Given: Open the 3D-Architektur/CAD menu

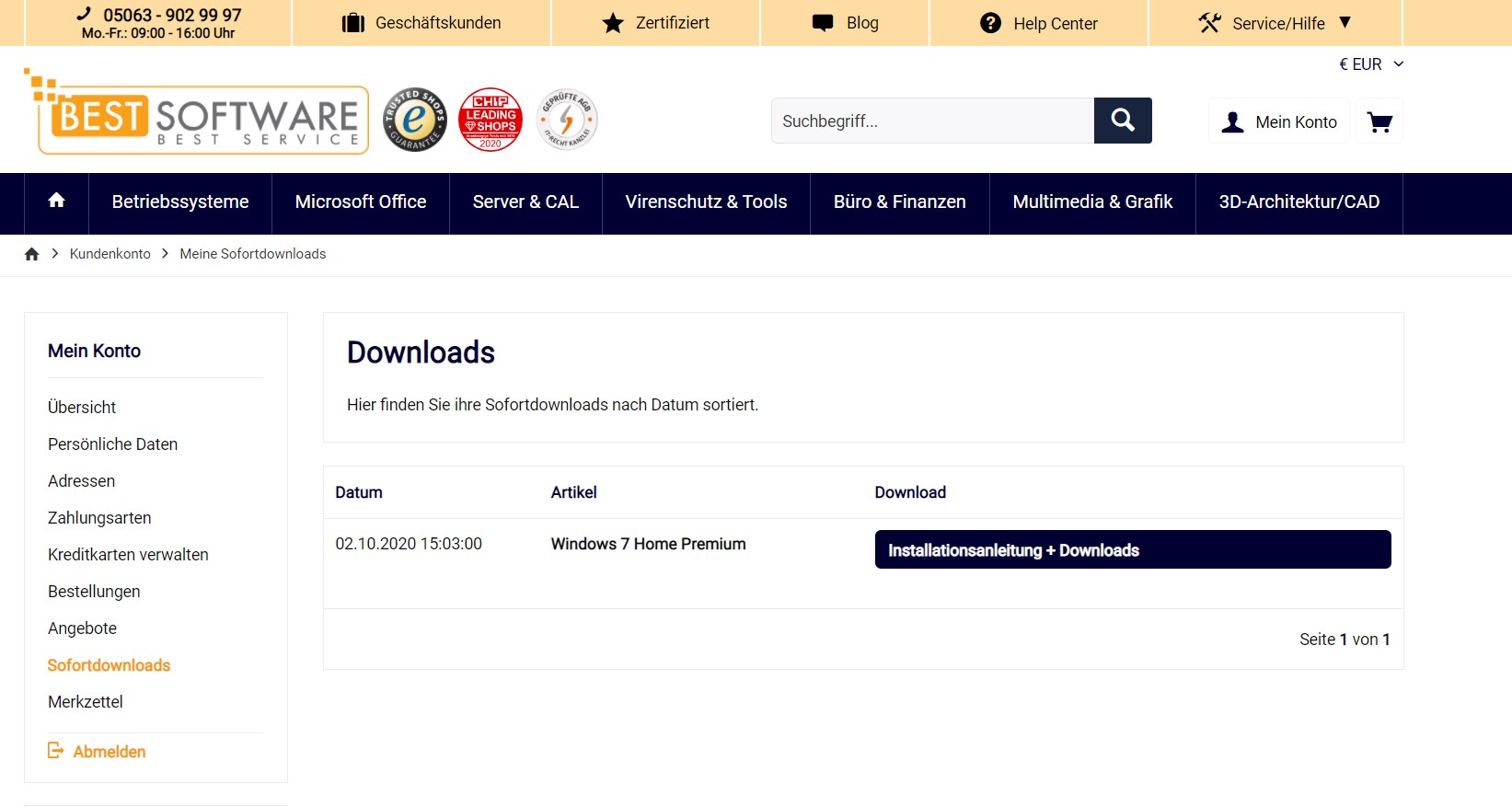Looking at the screenshot, I should [1299, 202].
